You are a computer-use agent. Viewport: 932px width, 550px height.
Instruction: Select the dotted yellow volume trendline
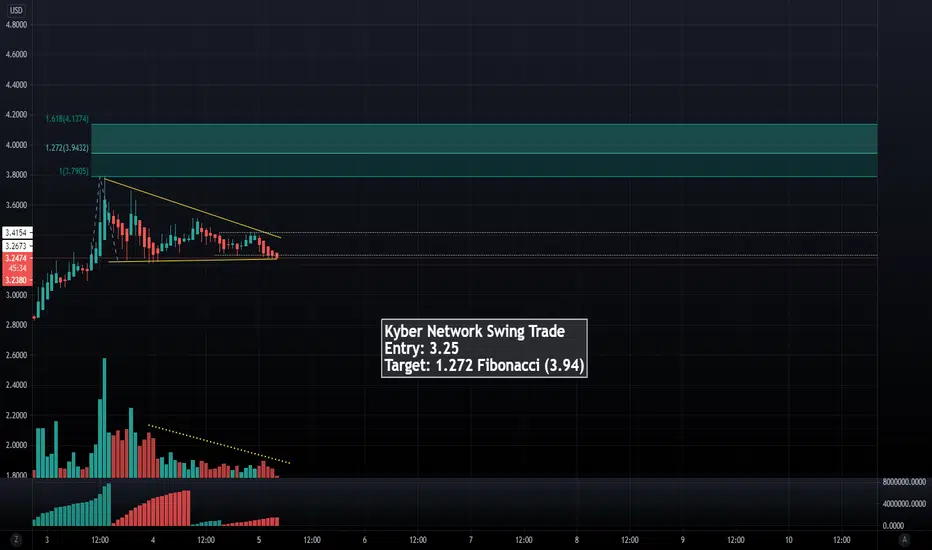pos(219,444)
